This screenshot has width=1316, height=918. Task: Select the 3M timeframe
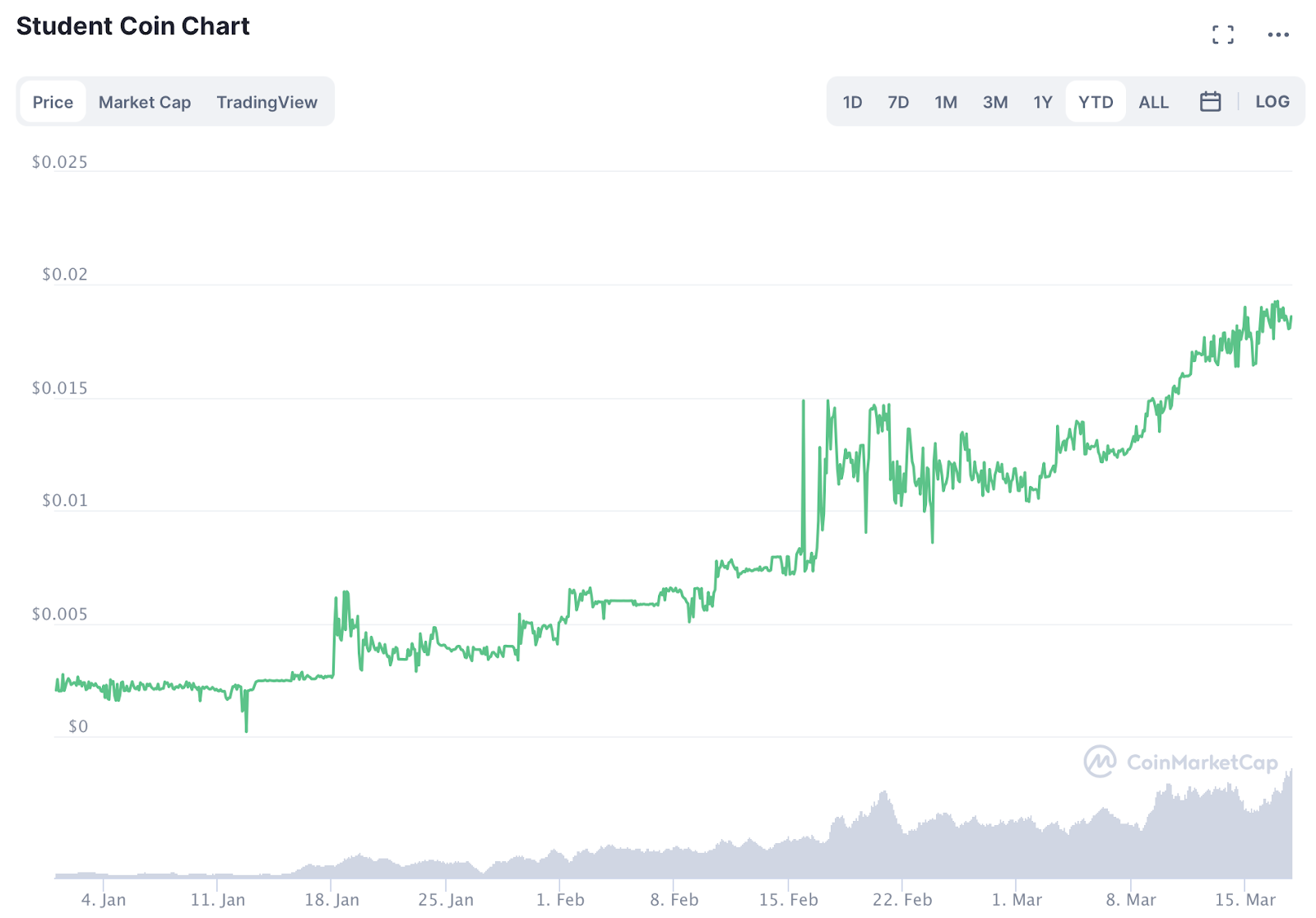[x=995, y=101]
